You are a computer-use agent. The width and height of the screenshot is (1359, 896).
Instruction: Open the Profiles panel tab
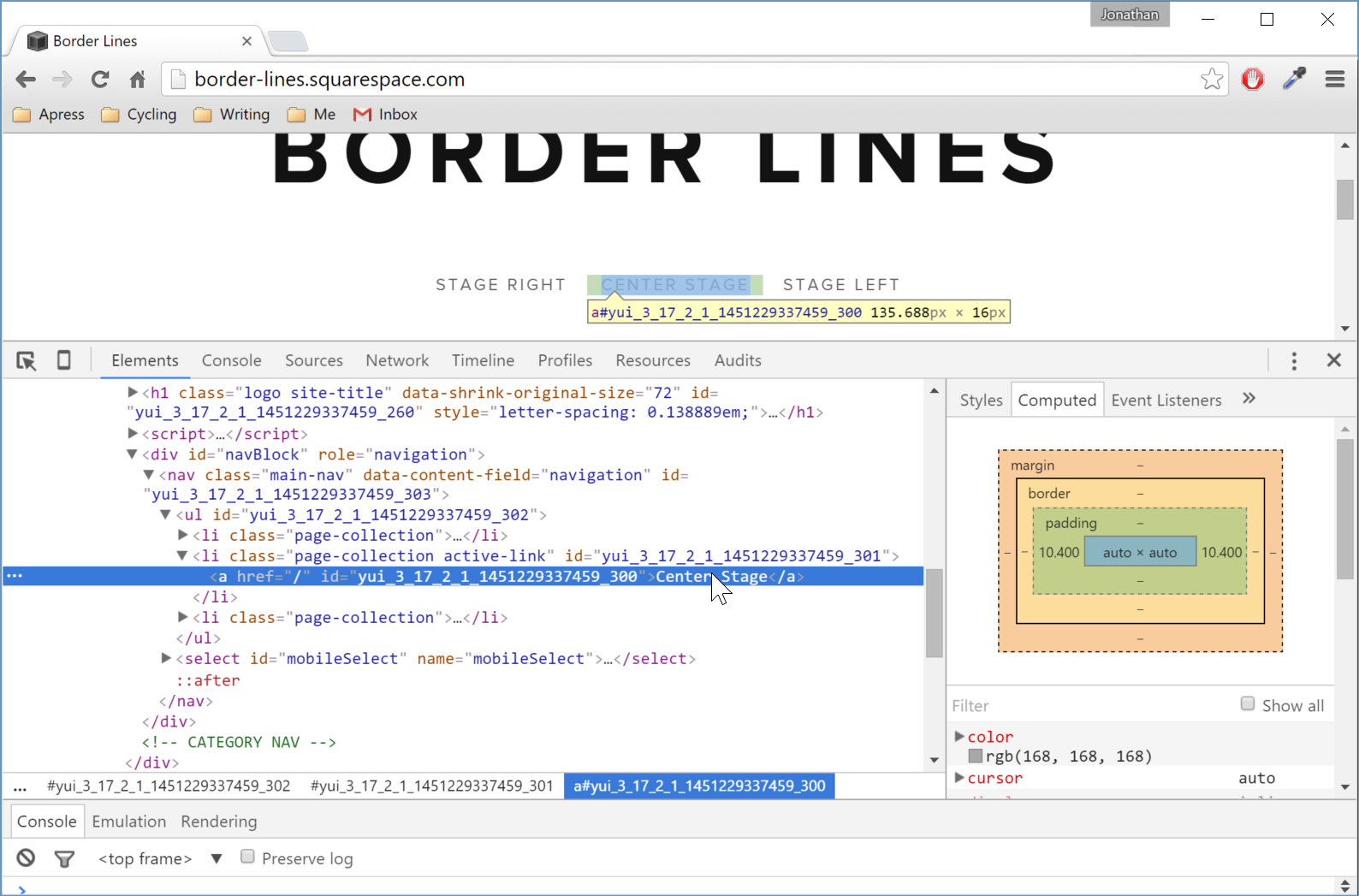coord(565,360)
